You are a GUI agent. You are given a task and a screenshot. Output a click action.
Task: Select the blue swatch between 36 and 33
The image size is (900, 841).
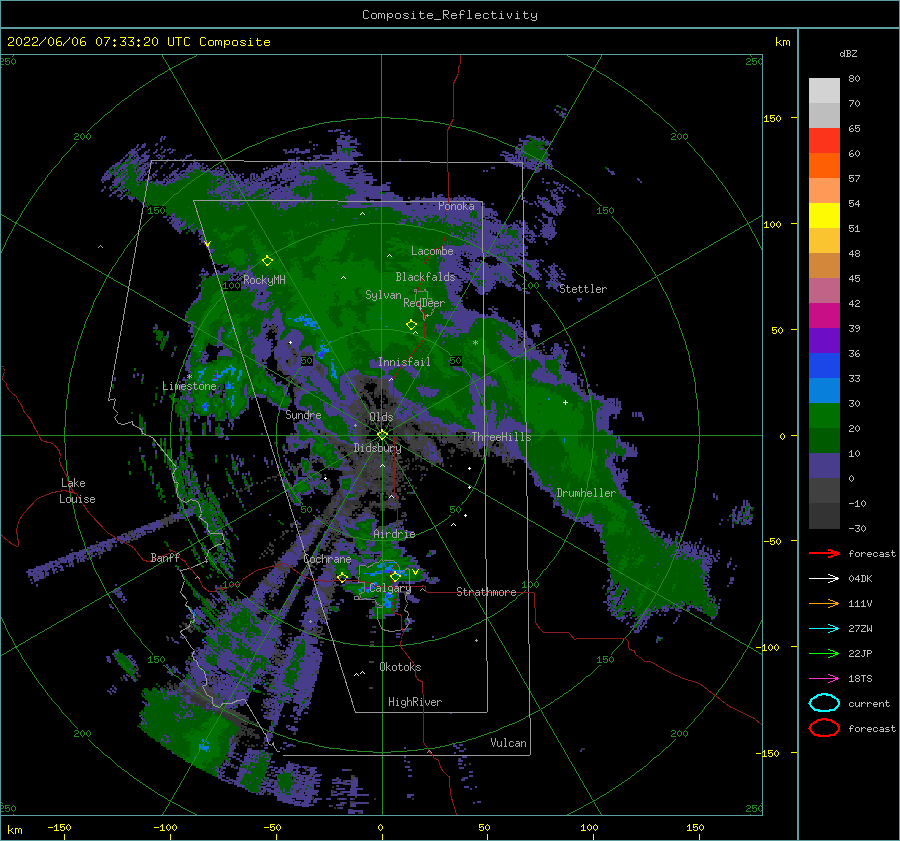coord(824,365)
